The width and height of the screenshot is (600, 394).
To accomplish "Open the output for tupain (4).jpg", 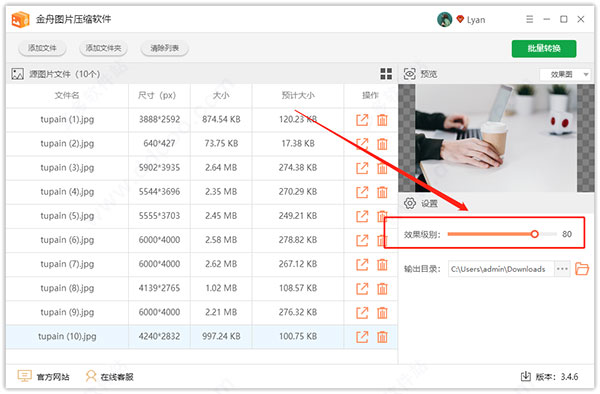I will 362,192.
